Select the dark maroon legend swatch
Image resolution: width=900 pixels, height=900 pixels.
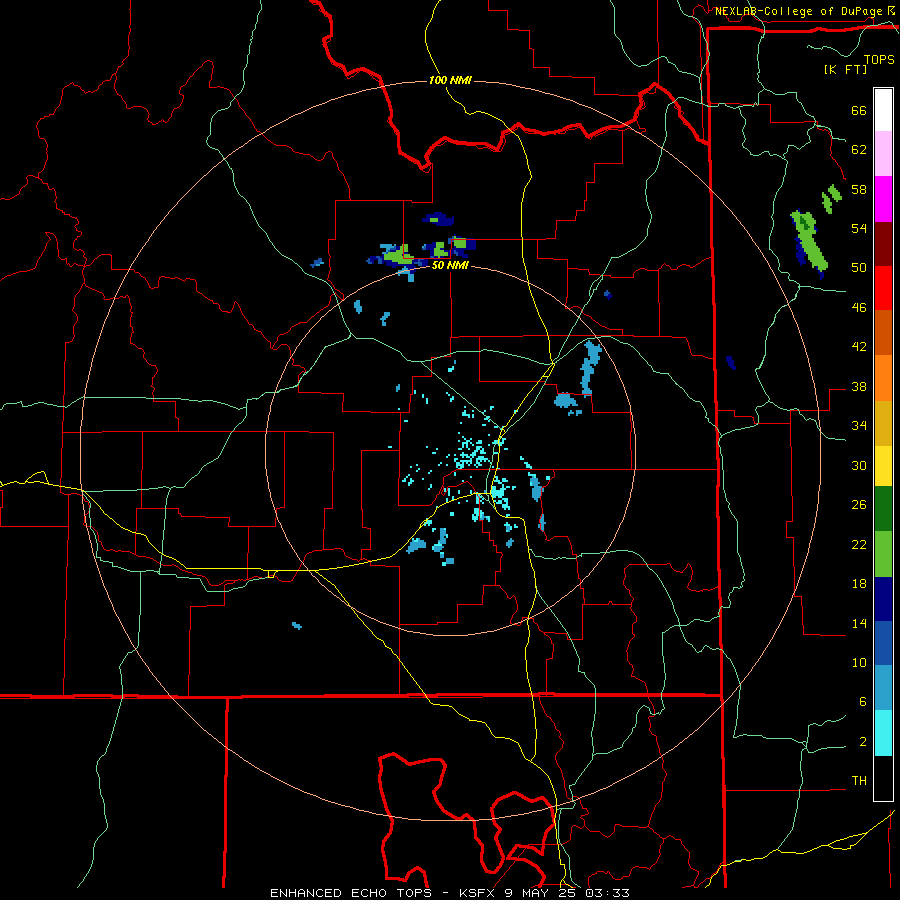pyautogui.click(x=883, y=244)
